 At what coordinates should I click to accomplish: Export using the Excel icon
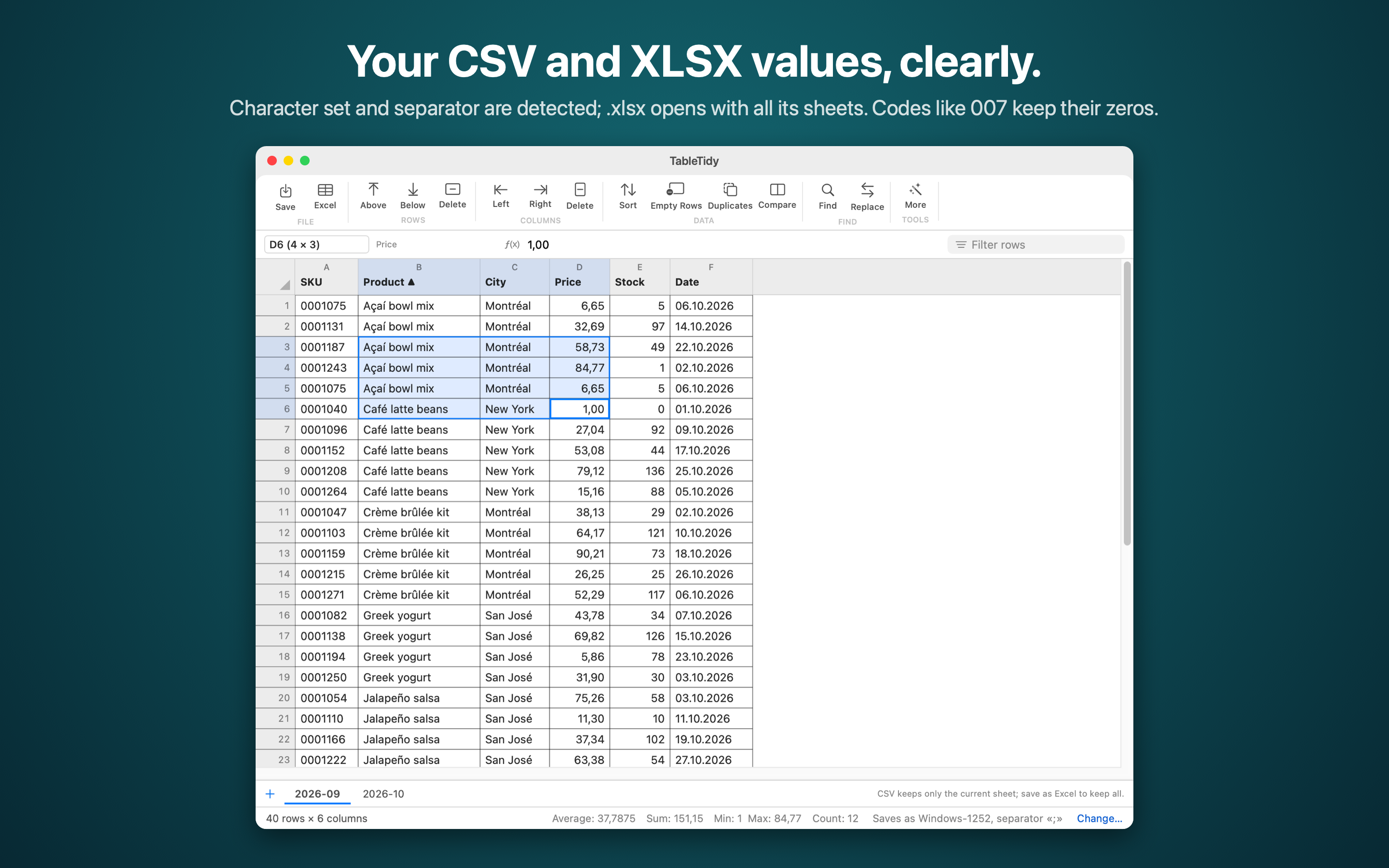[x=325, y=196]
